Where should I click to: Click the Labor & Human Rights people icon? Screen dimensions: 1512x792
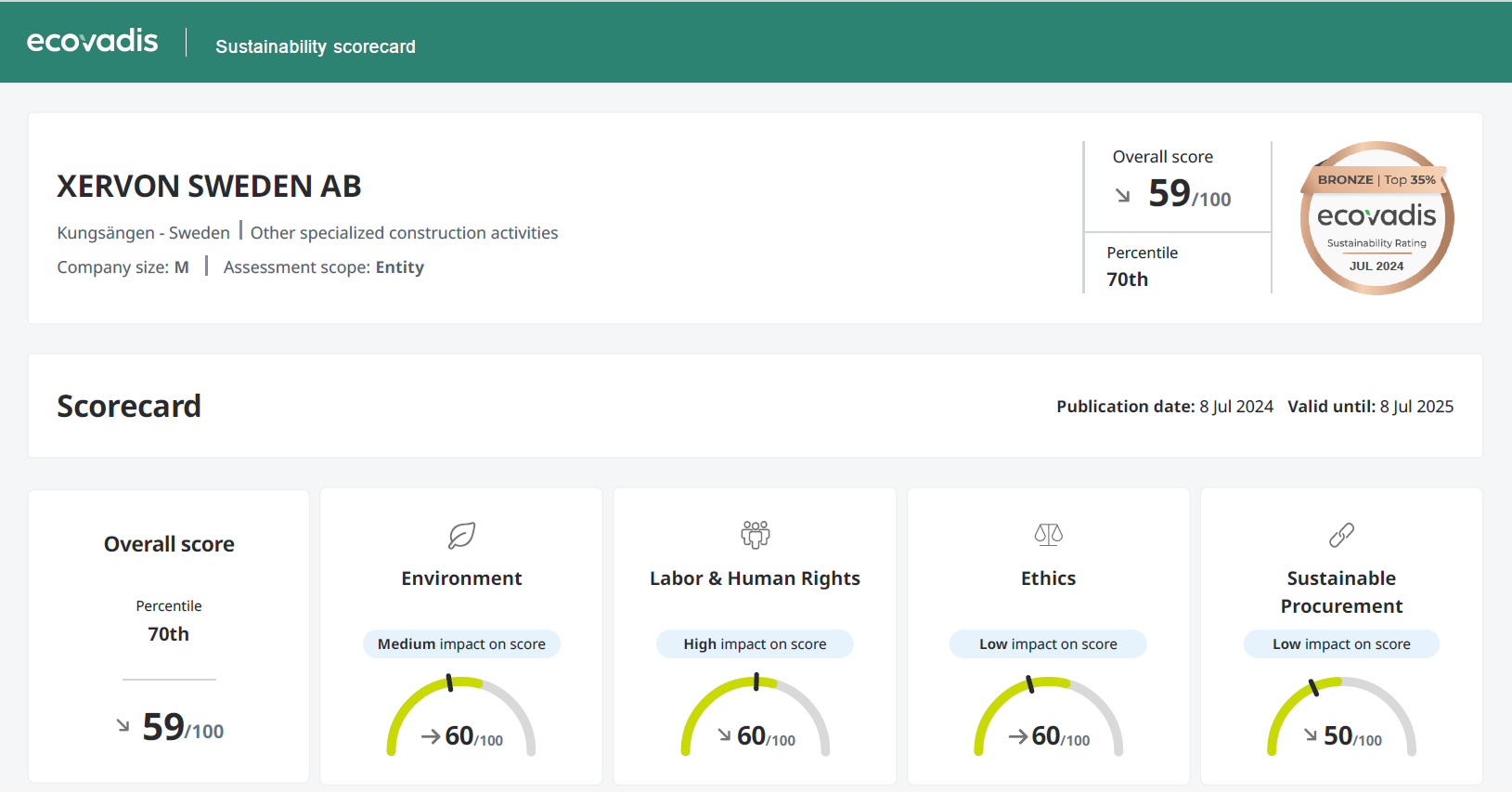pyautogui.click(x=756, y=534)
